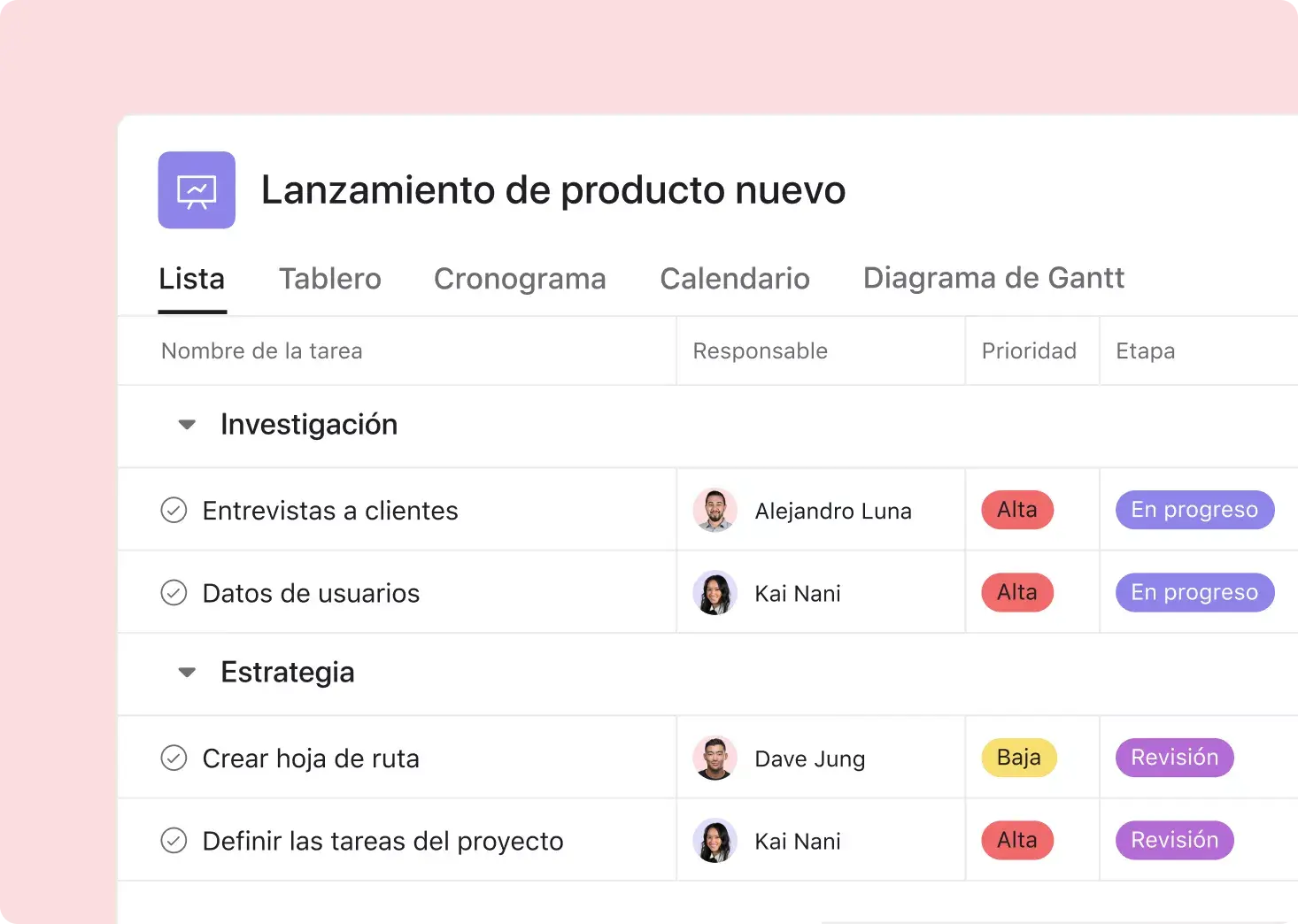Image resolution: width=1298 pixels, height=924 pixels.
Task: Click the yellow Baja priority tag
Action: click(1018, 758)
